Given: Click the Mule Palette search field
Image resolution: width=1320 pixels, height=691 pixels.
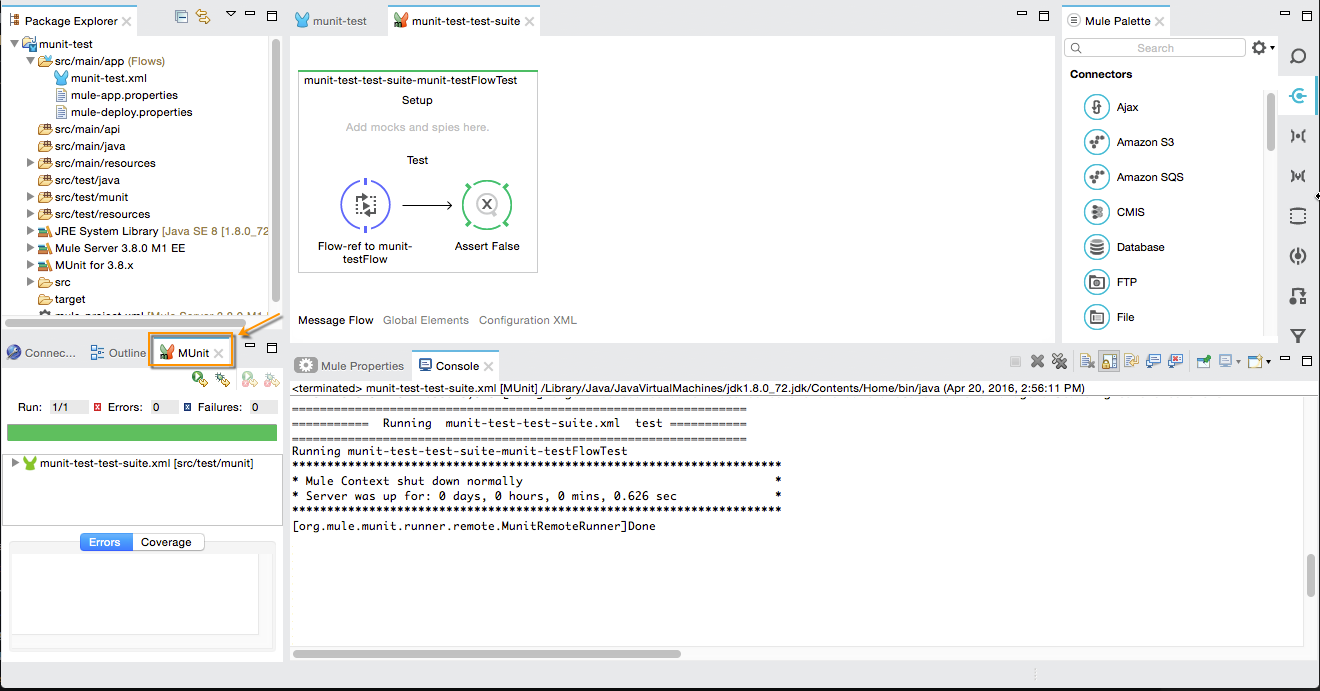Looking at the screenshot, I should [x=1155, y=48].
